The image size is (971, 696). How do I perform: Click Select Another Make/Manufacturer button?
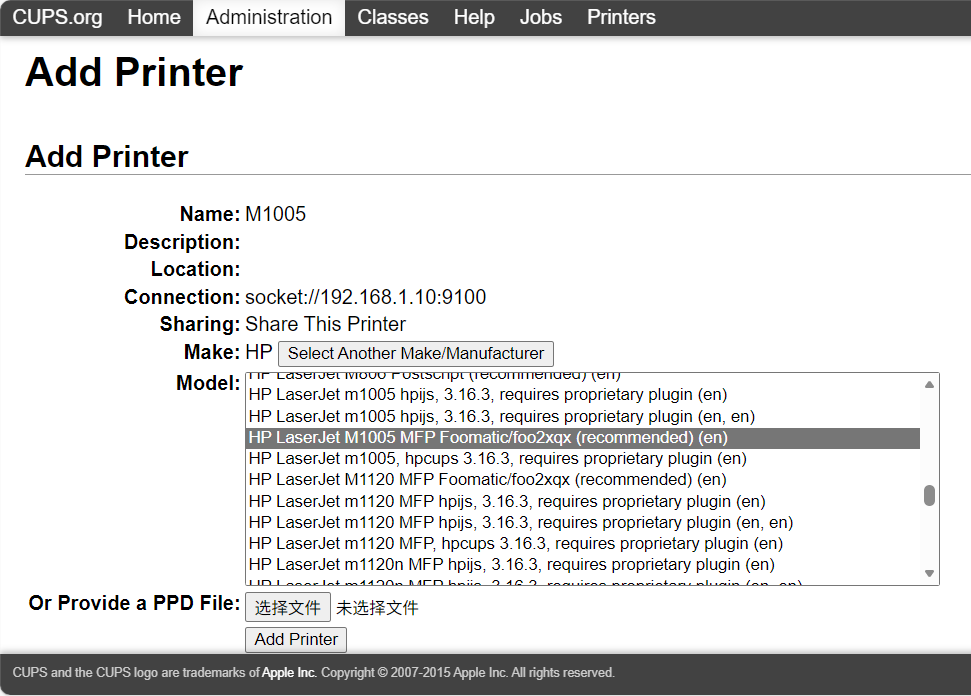click(416, 354)
